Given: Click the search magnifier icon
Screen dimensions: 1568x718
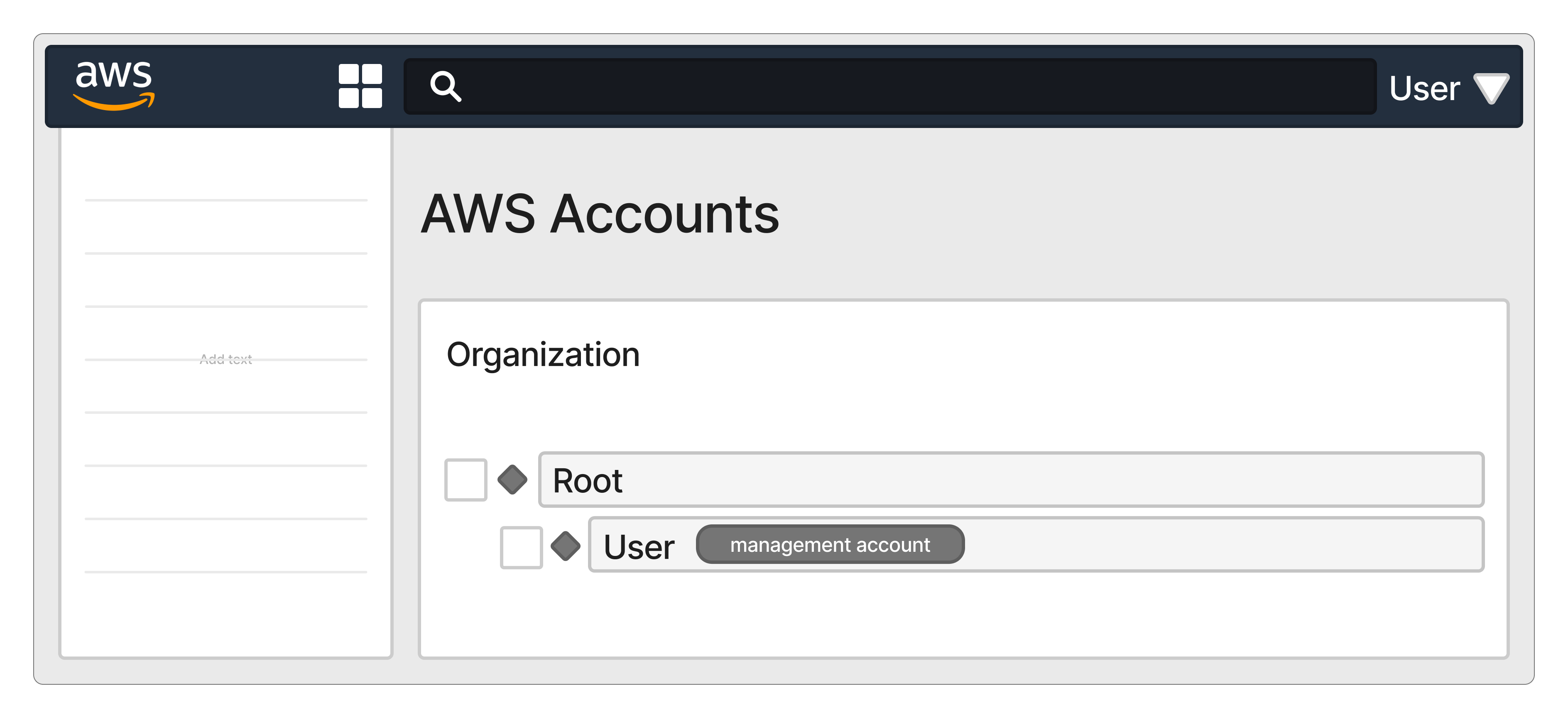Looking at the screenshot, I should point(446,86).
